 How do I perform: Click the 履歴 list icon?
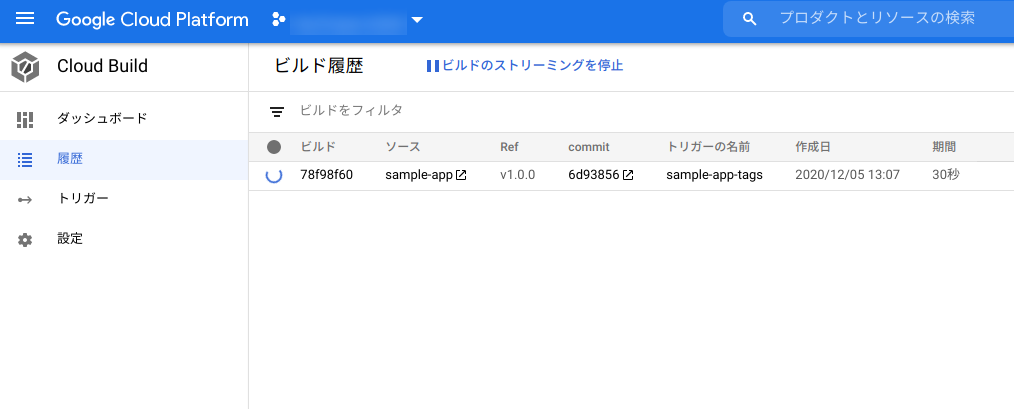point(25,160)
